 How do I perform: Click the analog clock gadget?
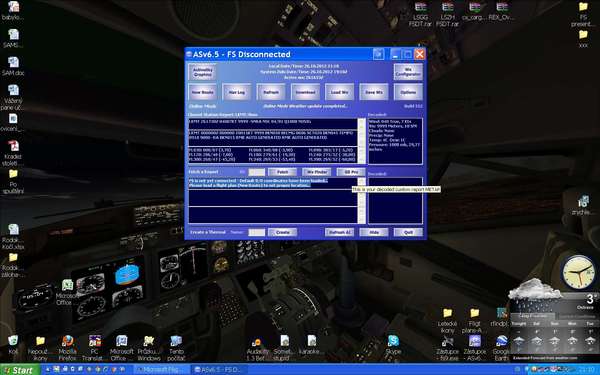click(x=579, y=273)
